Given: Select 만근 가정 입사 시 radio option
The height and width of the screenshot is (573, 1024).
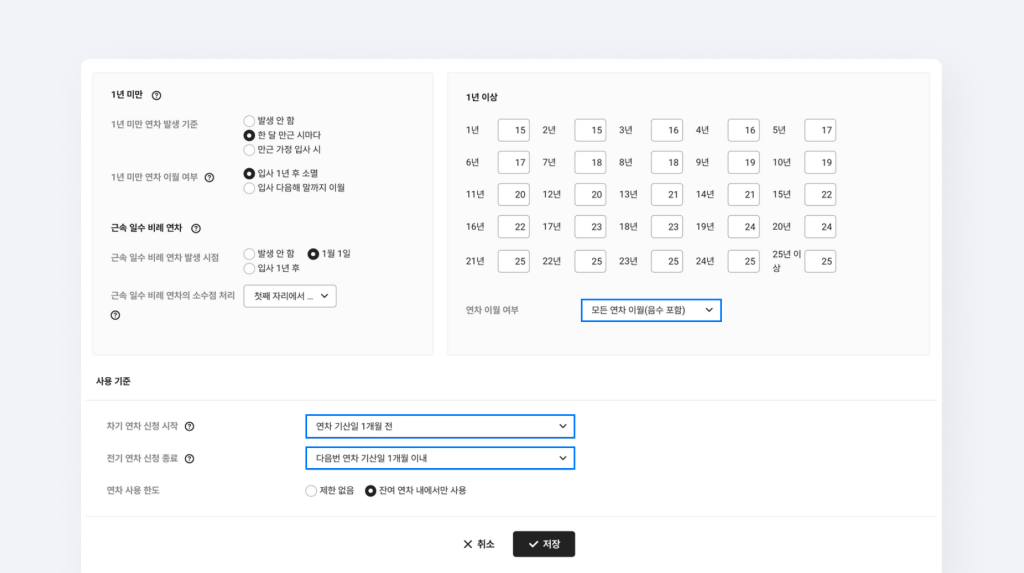Looking at the screenshot, I should (x=249, y=150).
